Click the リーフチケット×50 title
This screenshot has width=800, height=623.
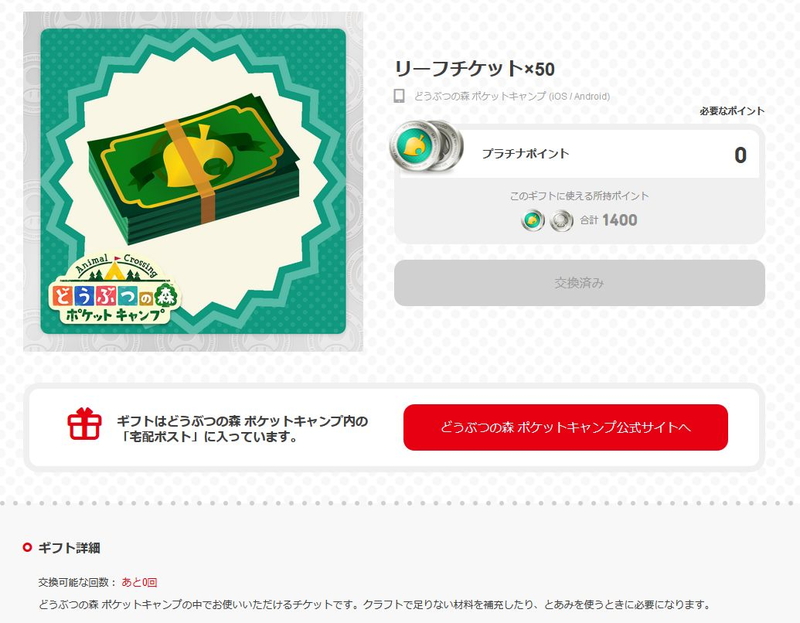pos(474,68)
